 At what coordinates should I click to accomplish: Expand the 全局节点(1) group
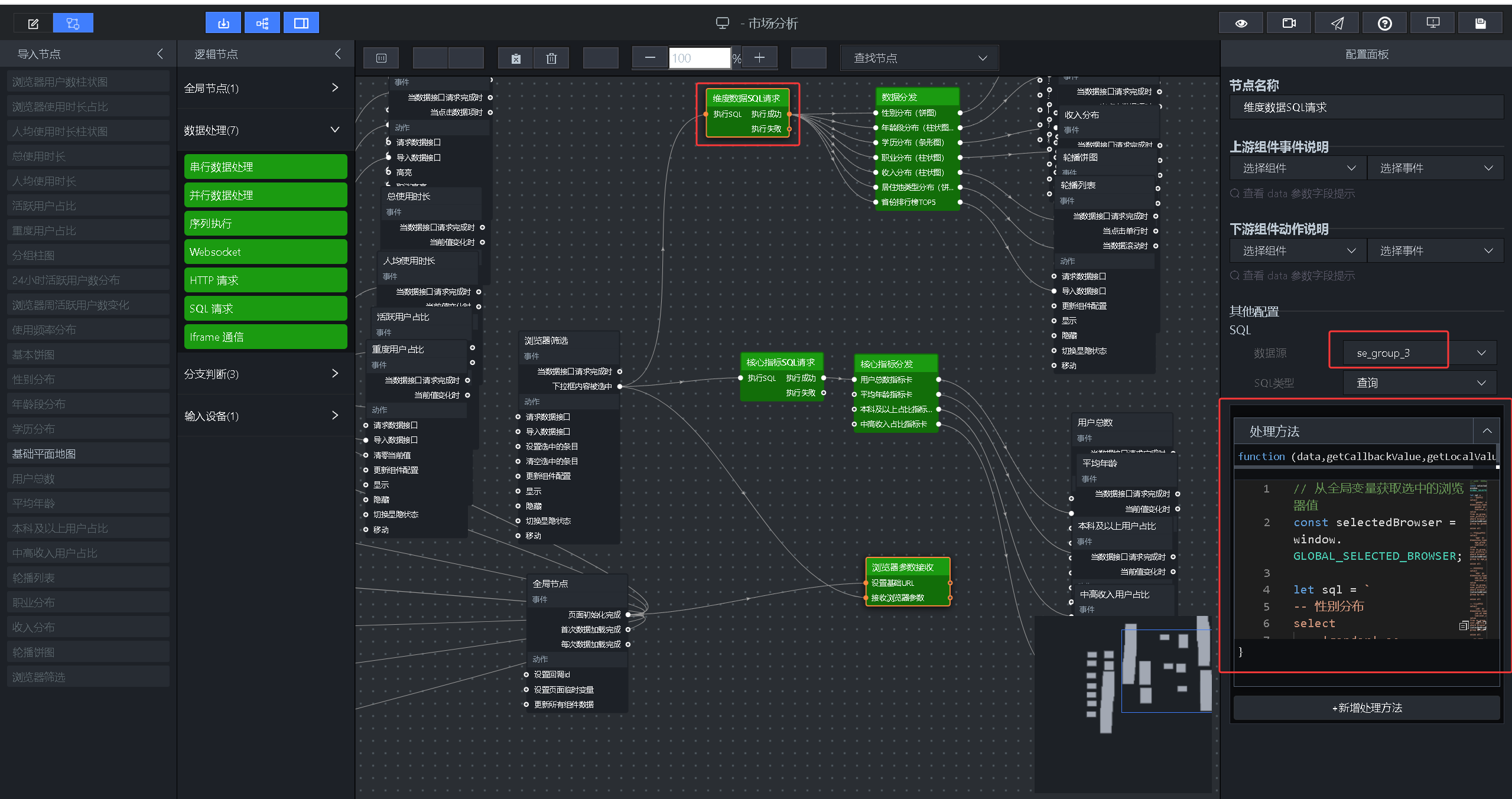click(x=265, y=88)
